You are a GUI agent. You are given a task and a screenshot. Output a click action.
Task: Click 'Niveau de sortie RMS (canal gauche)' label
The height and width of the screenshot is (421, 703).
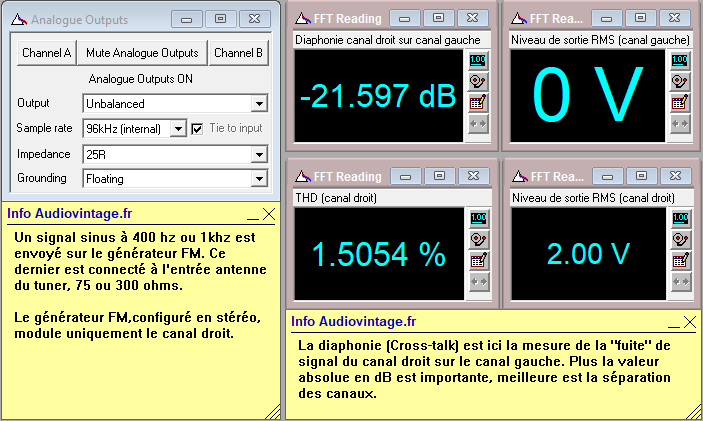coord(600,40)
